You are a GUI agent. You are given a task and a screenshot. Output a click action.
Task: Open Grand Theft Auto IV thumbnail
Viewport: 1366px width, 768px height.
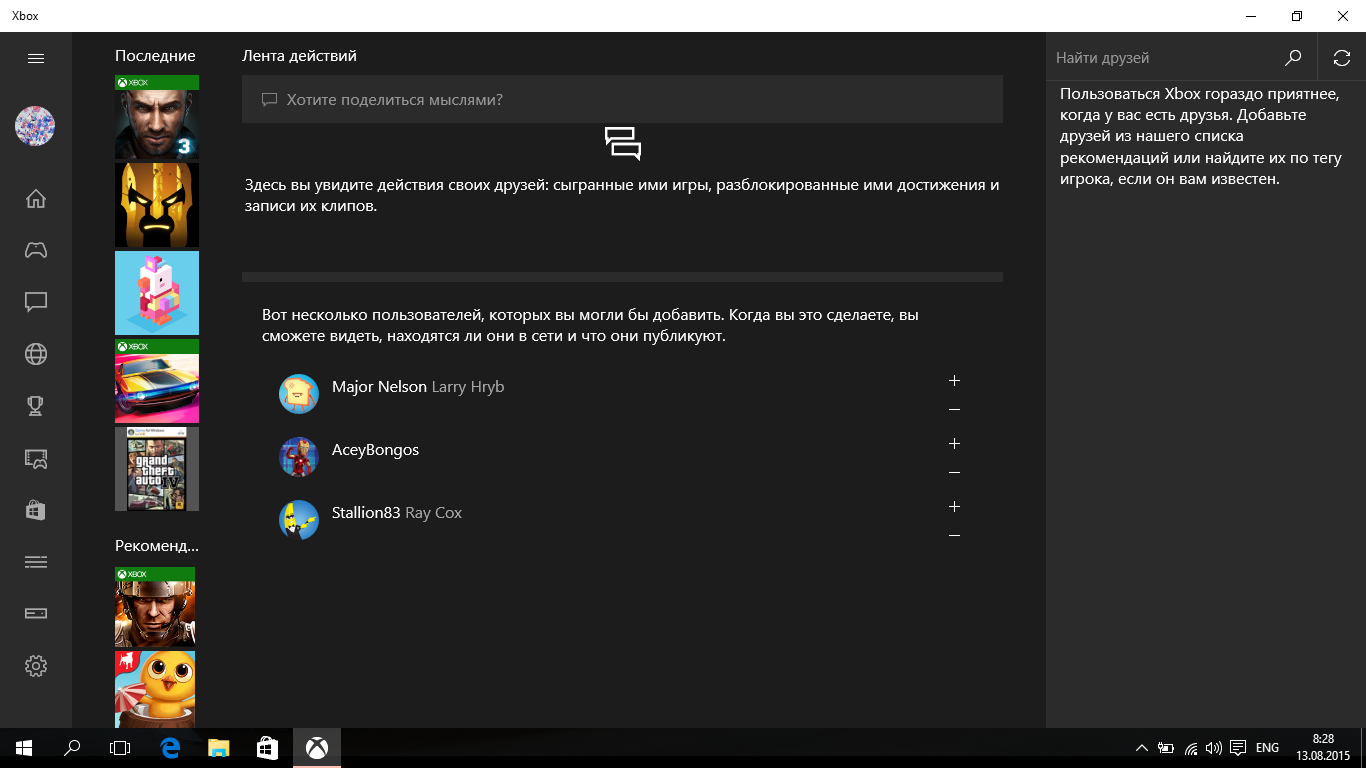pyautogui.click(x=157, y=469)
